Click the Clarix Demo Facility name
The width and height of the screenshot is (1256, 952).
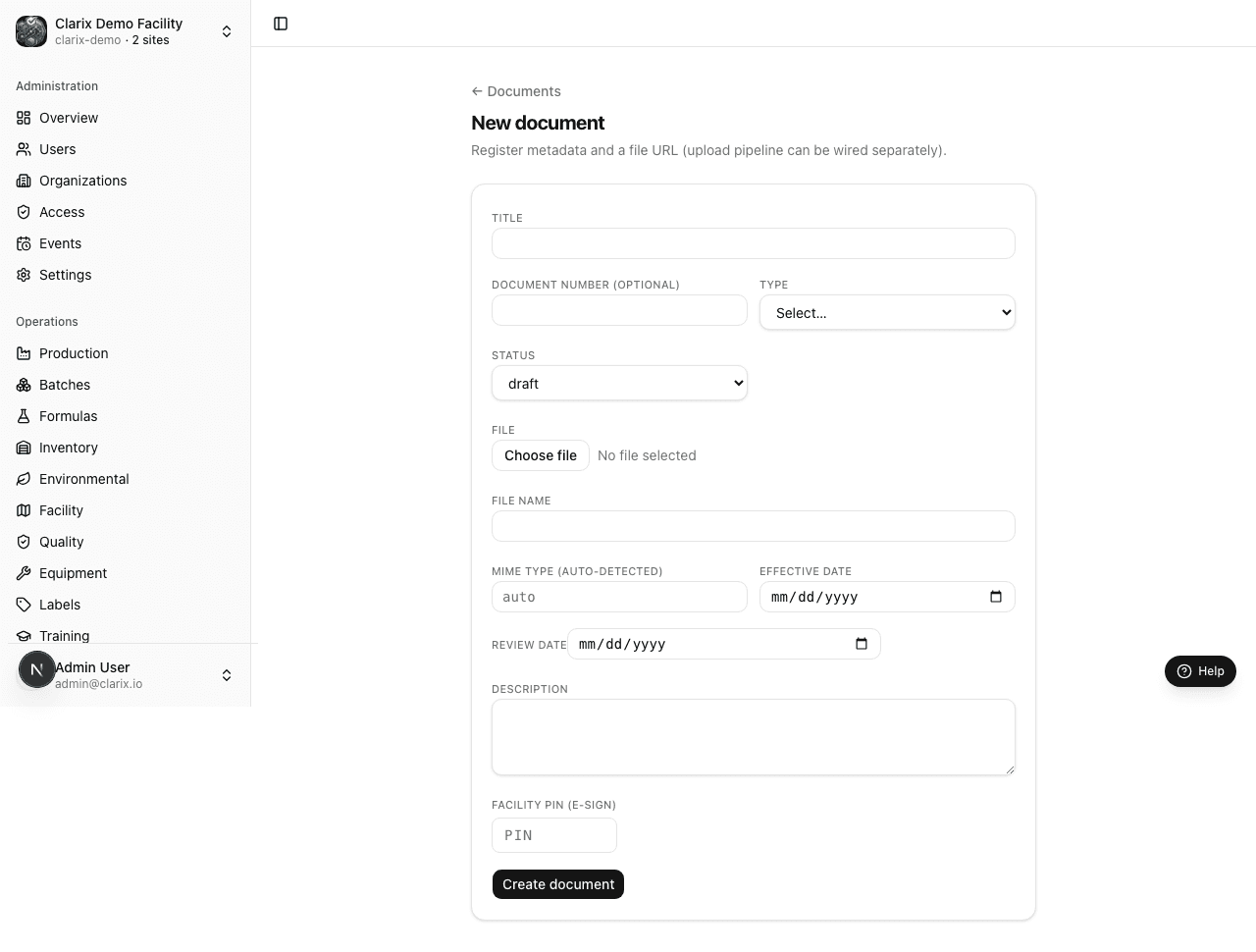pyautogui.click(x=119, y=24)
